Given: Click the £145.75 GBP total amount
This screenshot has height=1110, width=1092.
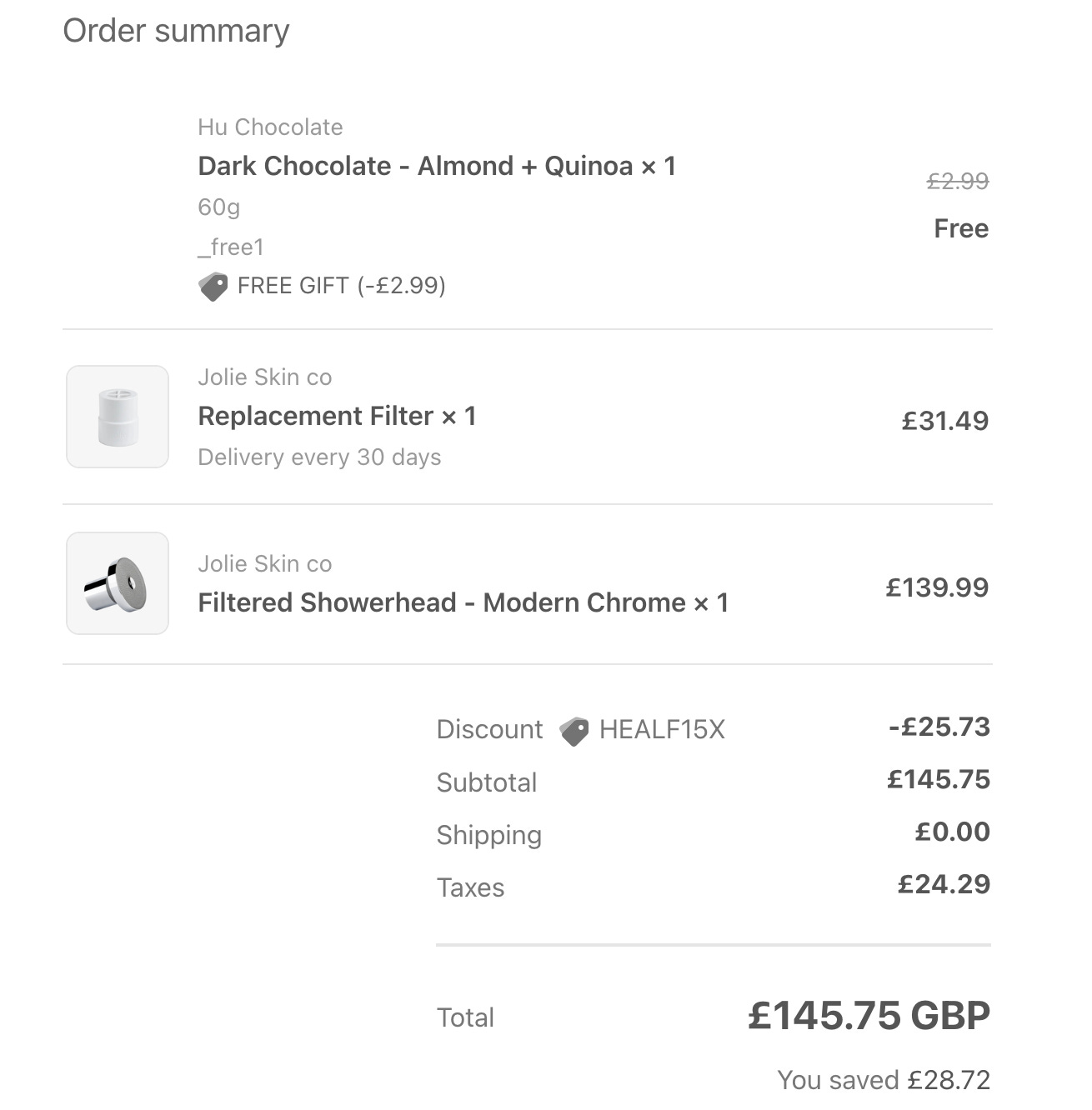Looking at the screenshot, I should tap(869, 1016).
